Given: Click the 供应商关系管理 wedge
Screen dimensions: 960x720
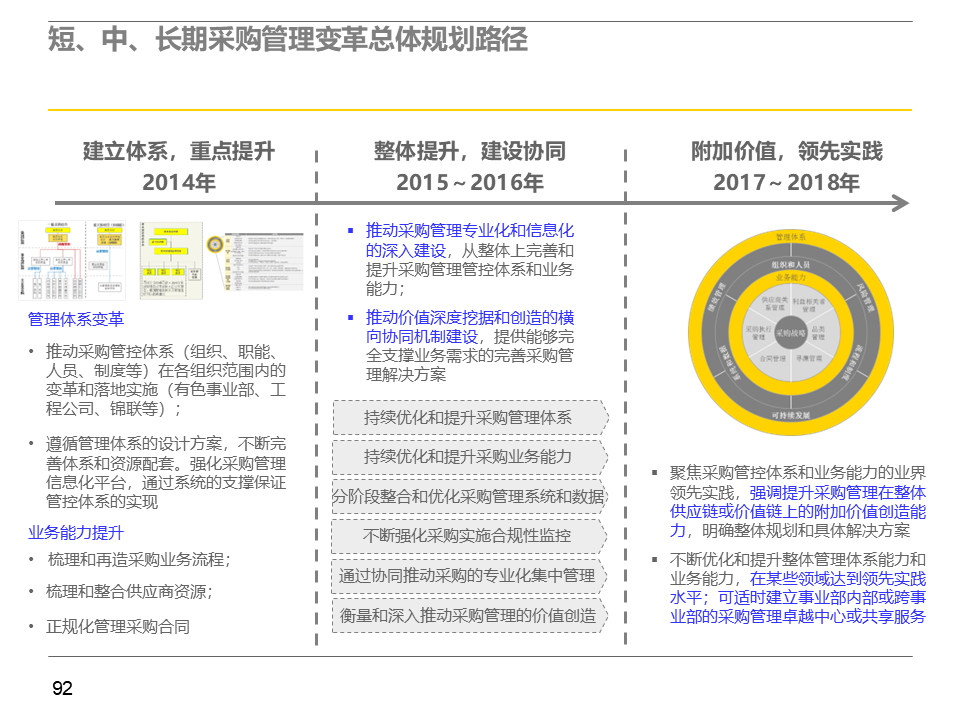Looking at the screenshot, I should point(774,304).
